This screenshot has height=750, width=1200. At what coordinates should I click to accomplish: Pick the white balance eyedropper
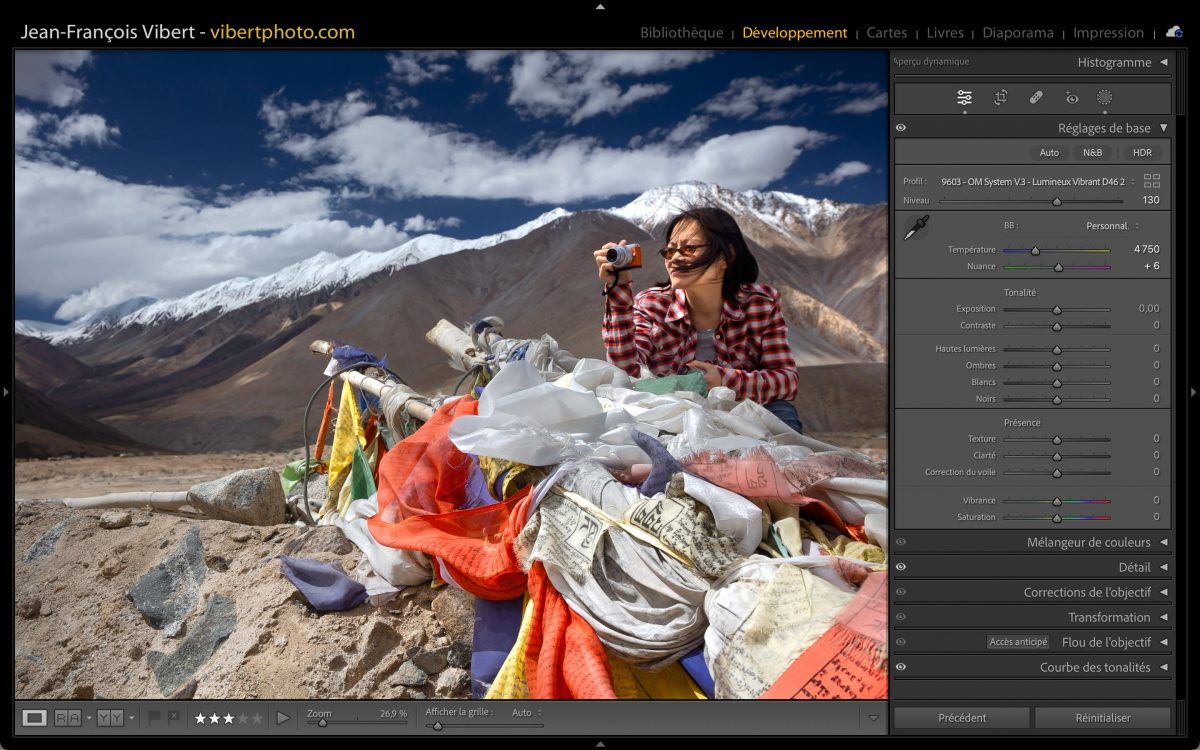tap(915, 228)
